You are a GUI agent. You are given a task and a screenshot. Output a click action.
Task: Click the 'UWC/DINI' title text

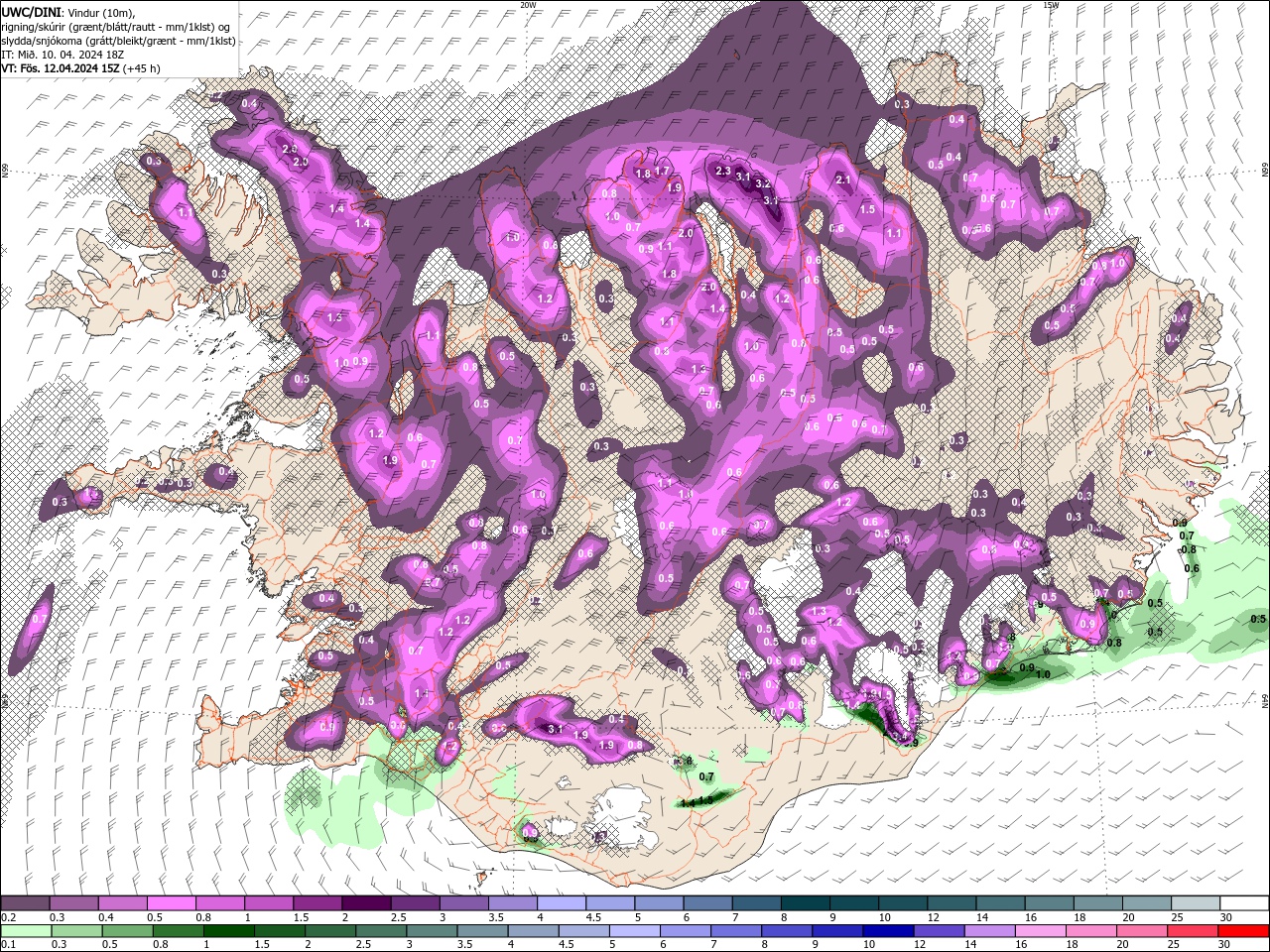[30, 12]
